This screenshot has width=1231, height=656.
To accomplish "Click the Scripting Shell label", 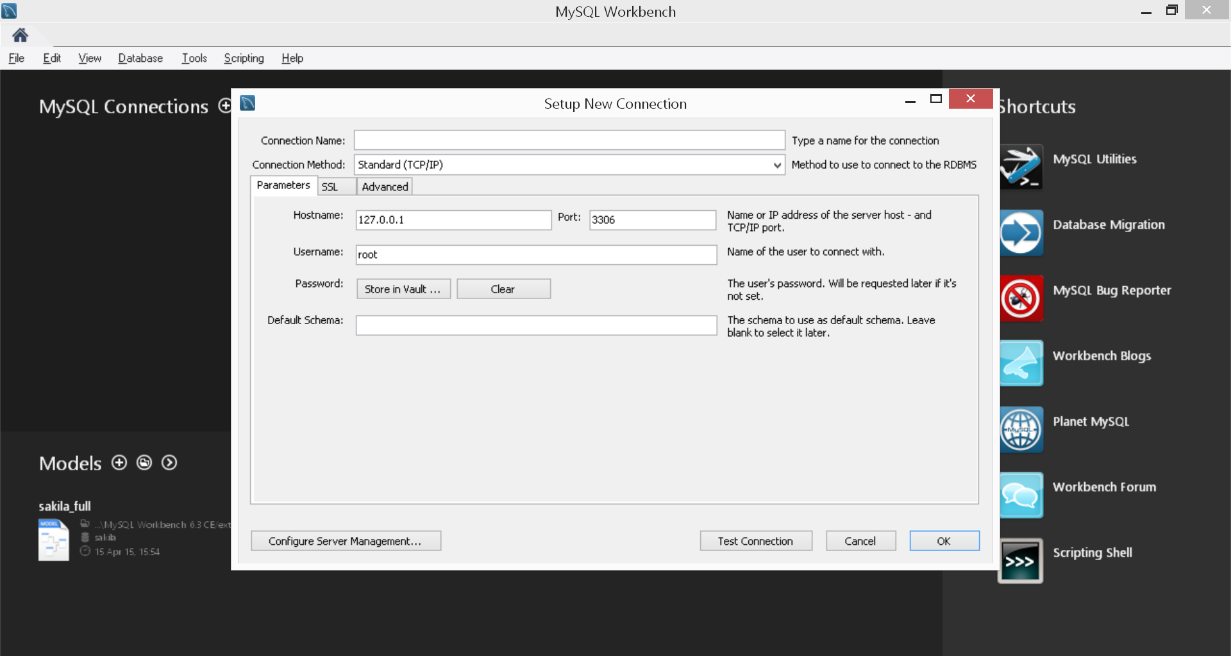I will [x=1092, y=553].
